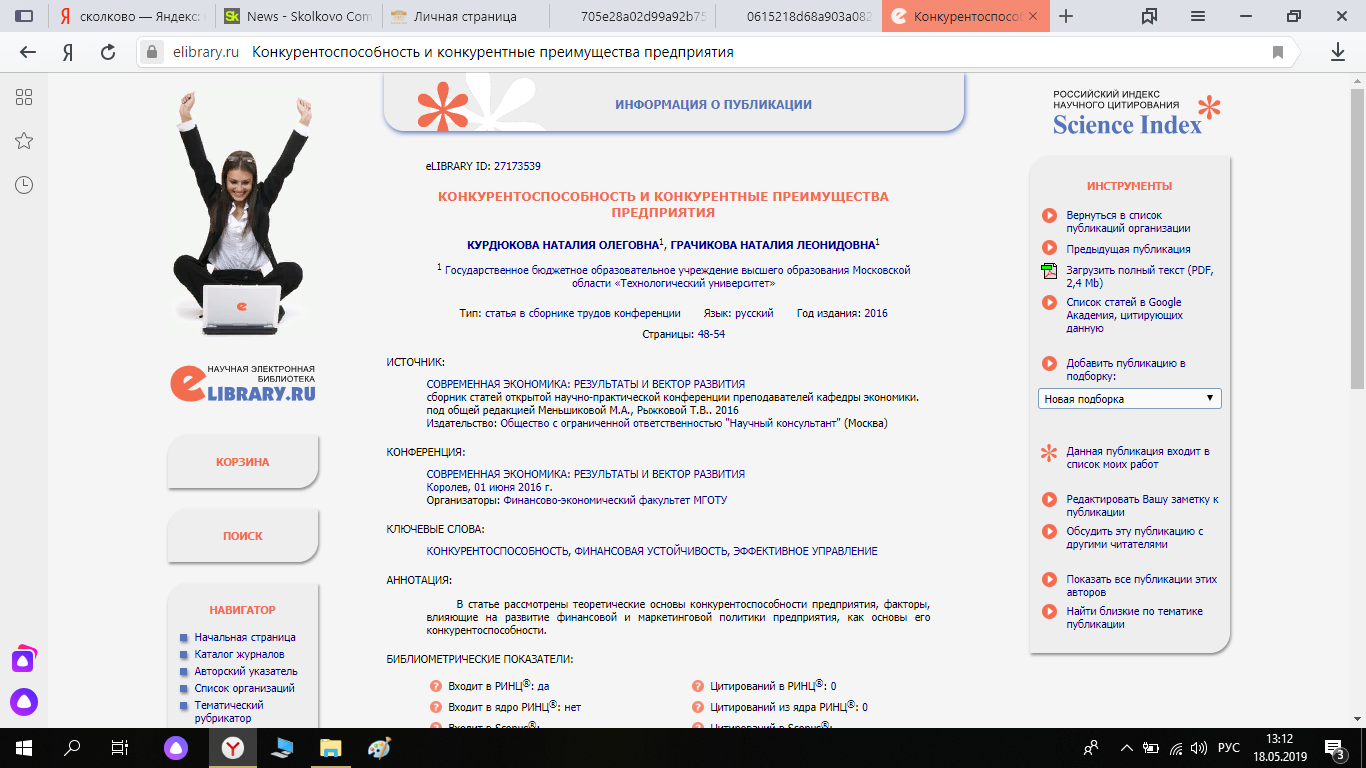This screenshot has width=1366, height=768.
Task: Click the PDF icon for full text download
Action: pyautogui.click(x=1049, y=271)
